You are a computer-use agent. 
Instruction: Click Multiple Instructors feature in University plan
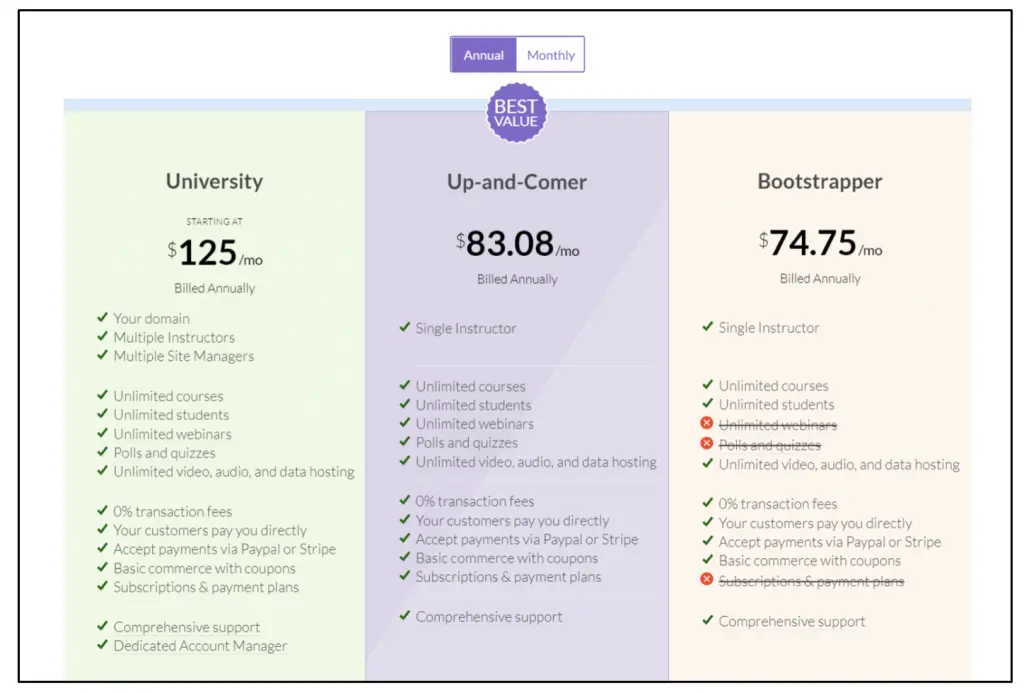coord(174,337)
